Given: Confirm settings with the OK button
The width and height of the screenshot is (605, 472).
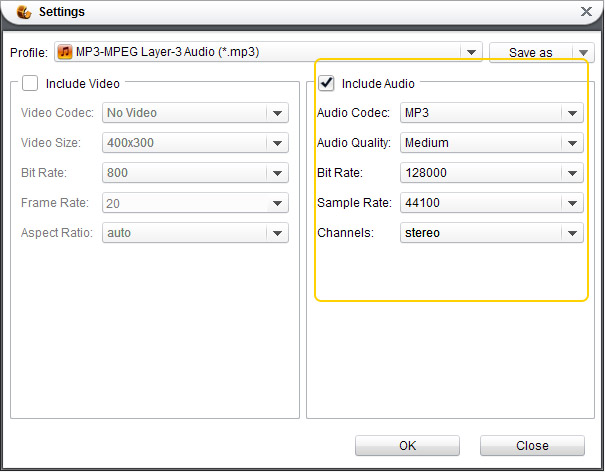Looking at the screenshot, I should coord(407,446).
